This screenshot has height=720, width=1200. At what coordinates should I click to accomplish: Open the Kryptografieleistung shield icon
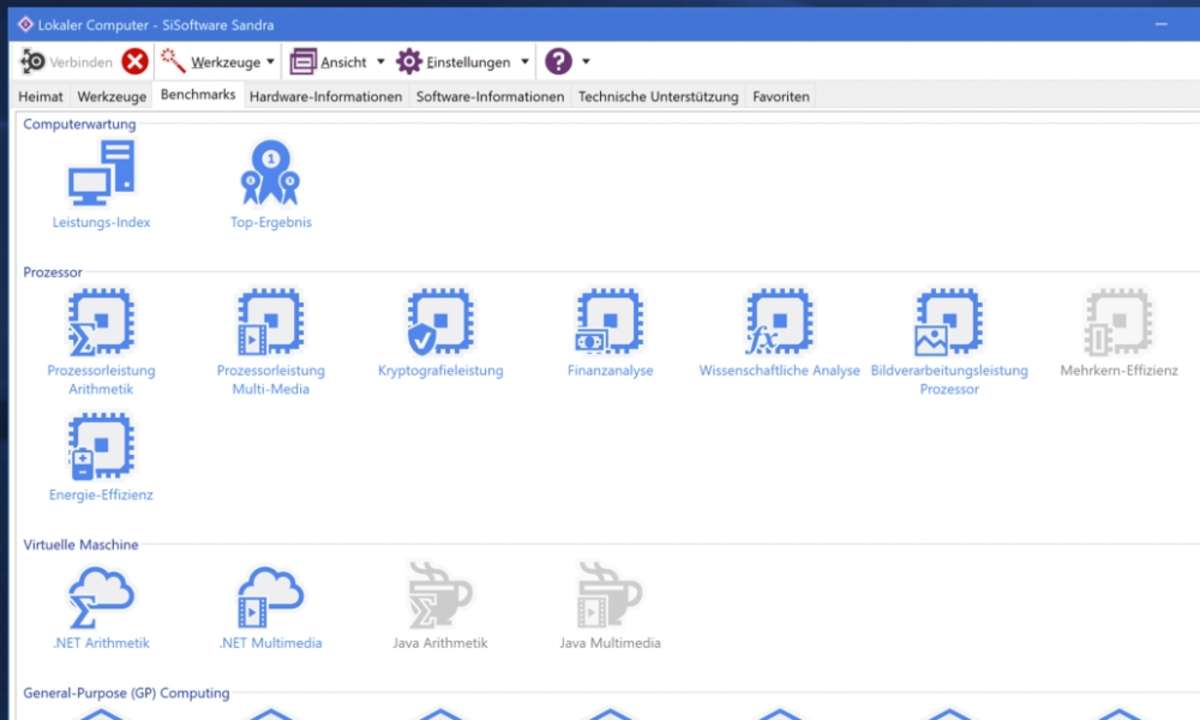pos(440,322)
